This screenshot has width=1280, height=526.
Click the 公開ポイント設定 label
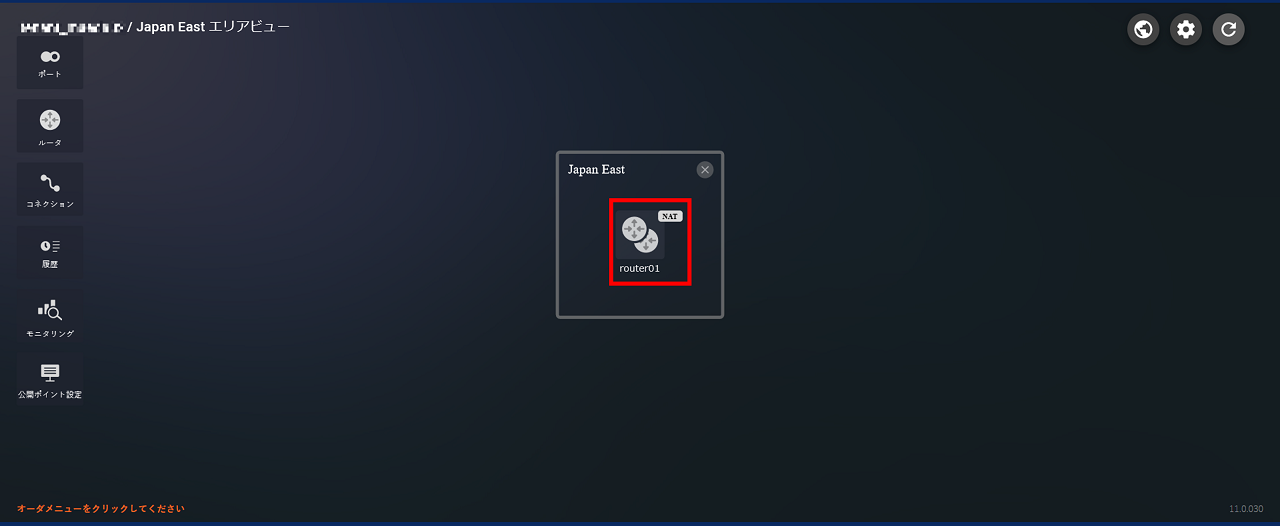(50, 395)
